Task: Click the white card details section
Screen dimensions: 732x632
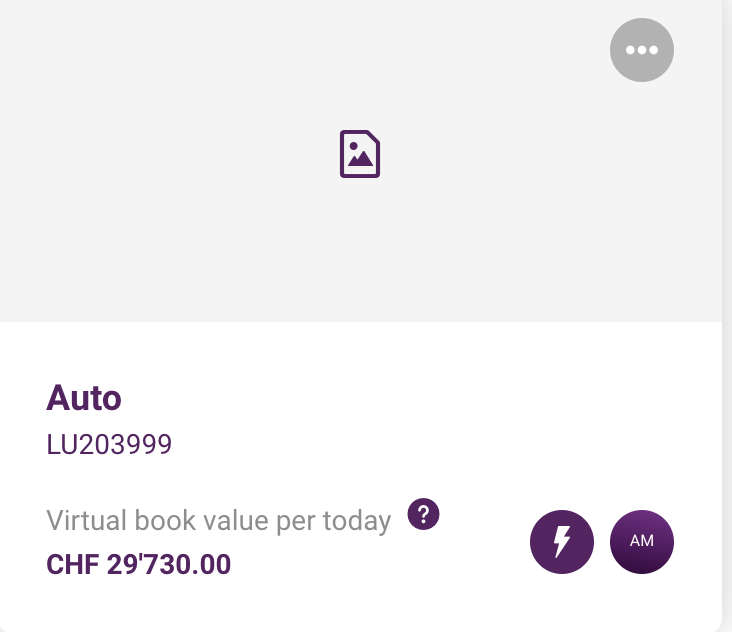Action: (361, 476)
